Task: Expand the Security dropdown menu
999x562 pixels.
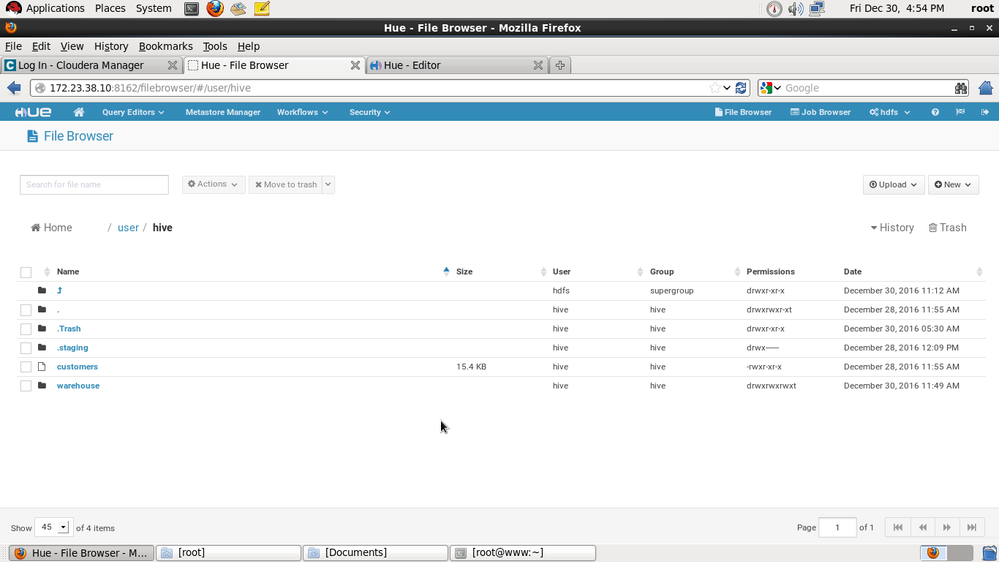Action: (x=369, y=112)
